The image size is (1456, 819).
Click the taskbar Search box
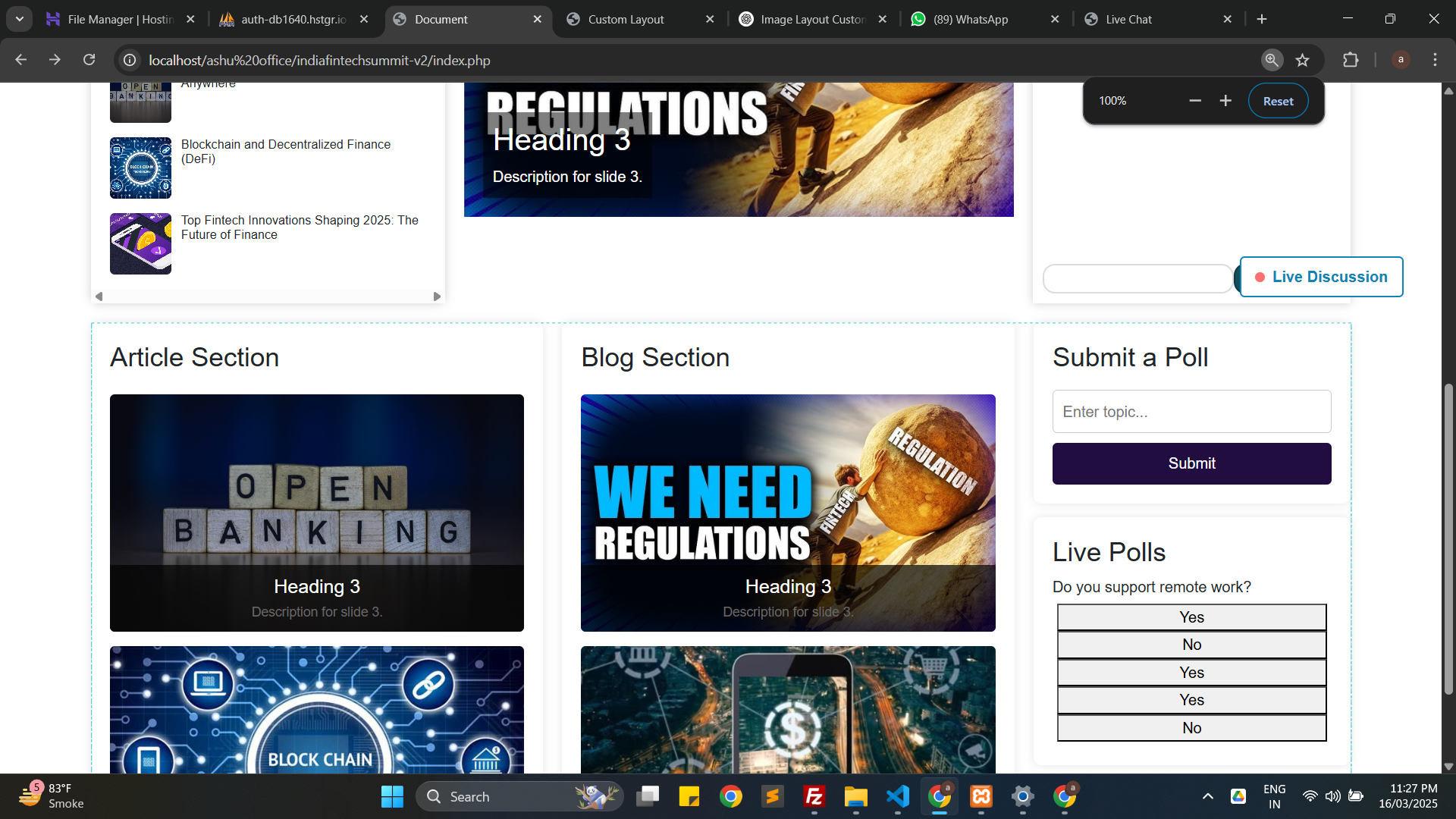[x=519, y=796]
